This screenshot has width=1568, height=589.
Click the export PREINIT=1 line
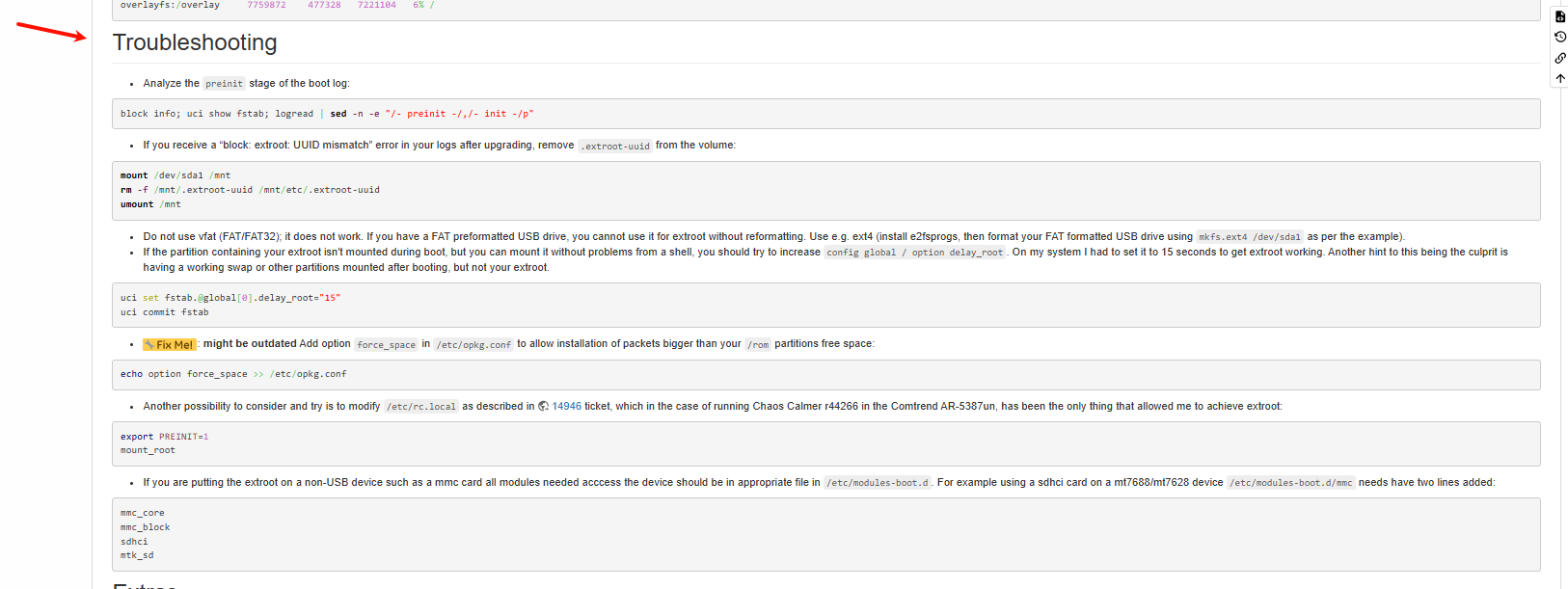(164, 437)
